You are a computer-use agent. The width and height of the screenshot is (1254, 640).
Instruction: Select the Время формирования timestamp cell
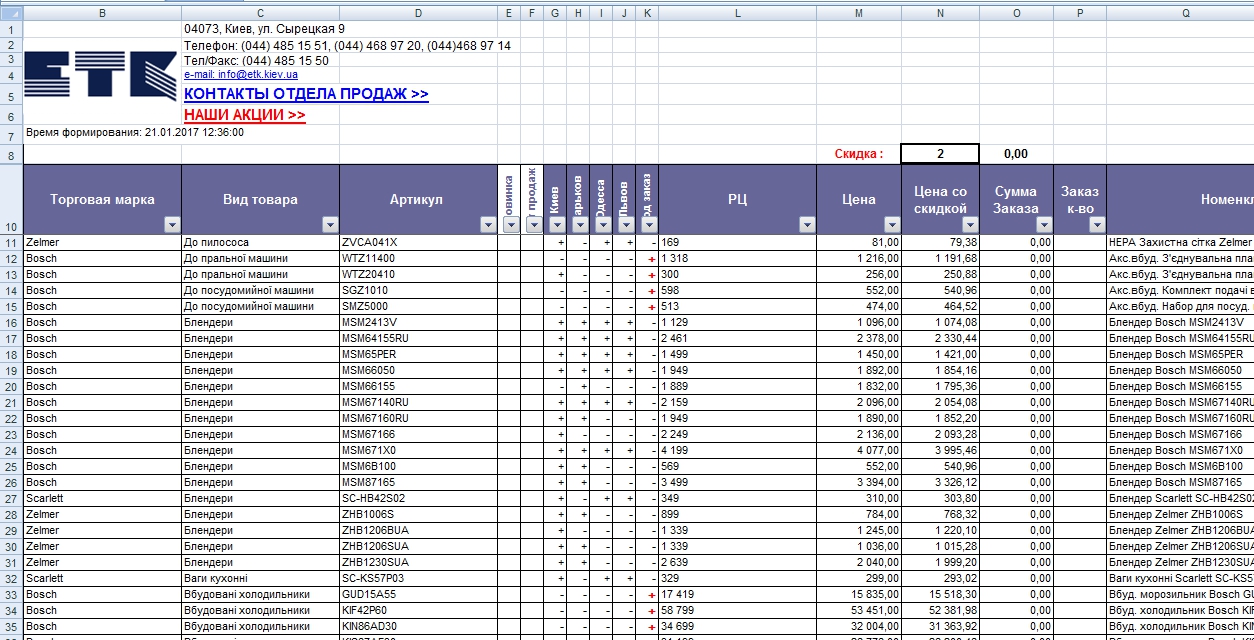click(x=135, y=132)
